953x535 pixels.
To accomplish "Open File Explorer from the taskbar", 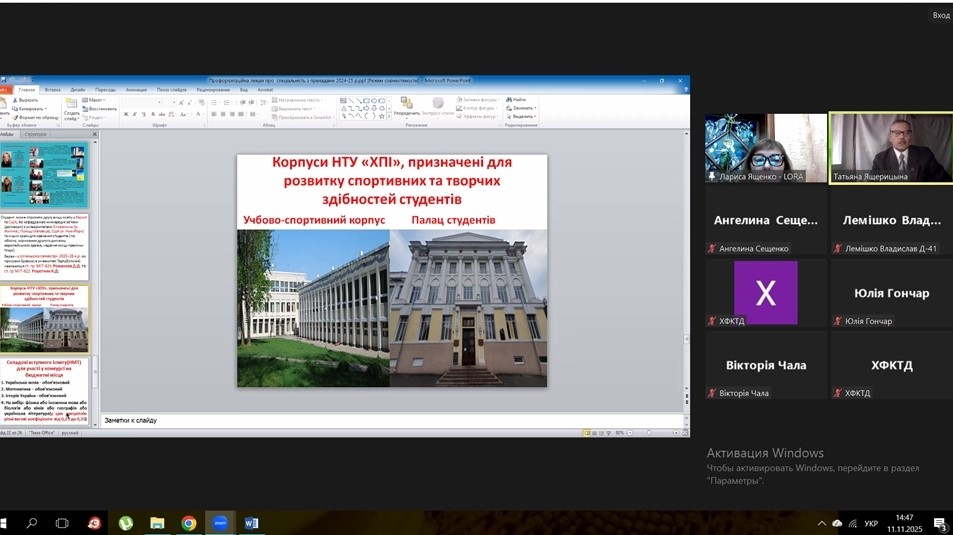I will [157, 523].
